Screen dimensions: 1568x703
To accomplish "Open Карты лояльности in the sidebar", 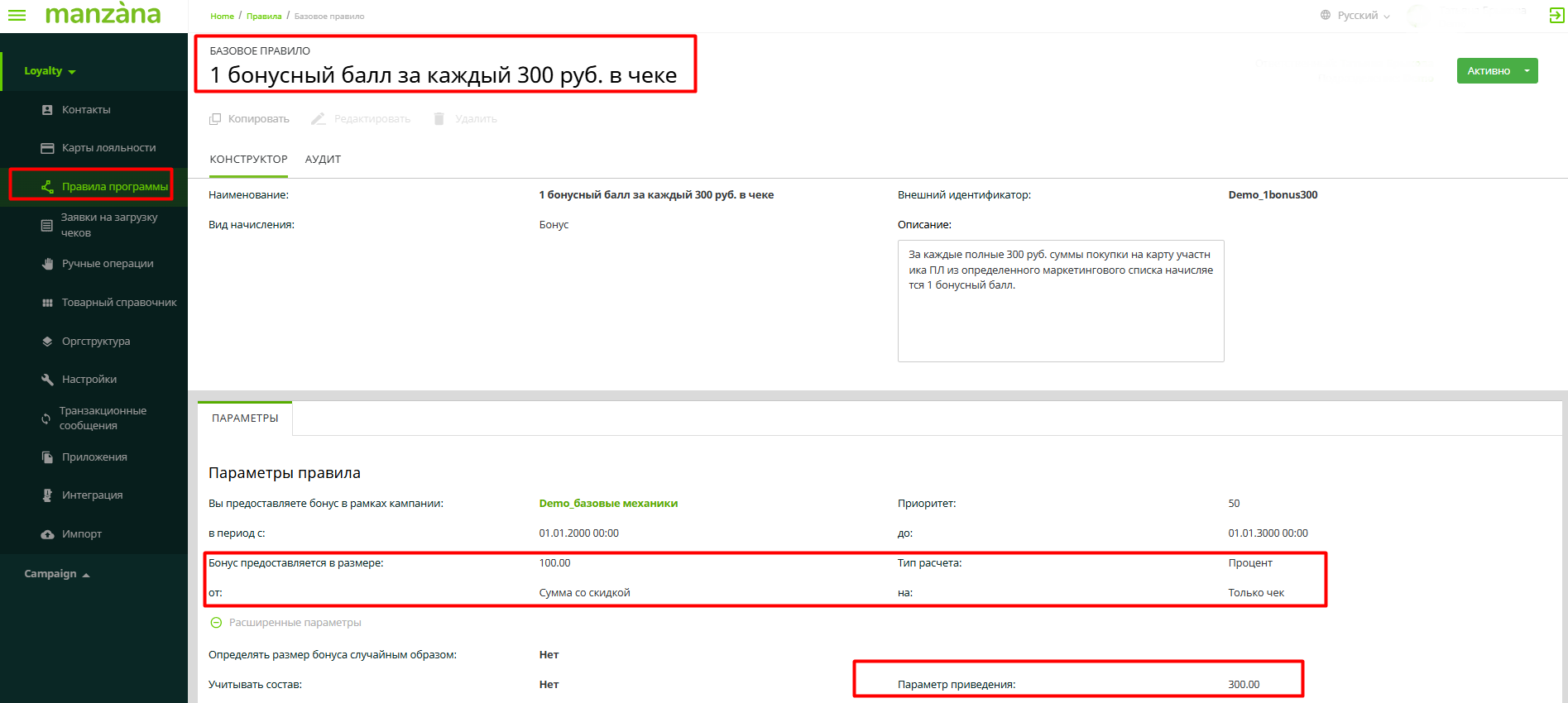I will 108,148.
